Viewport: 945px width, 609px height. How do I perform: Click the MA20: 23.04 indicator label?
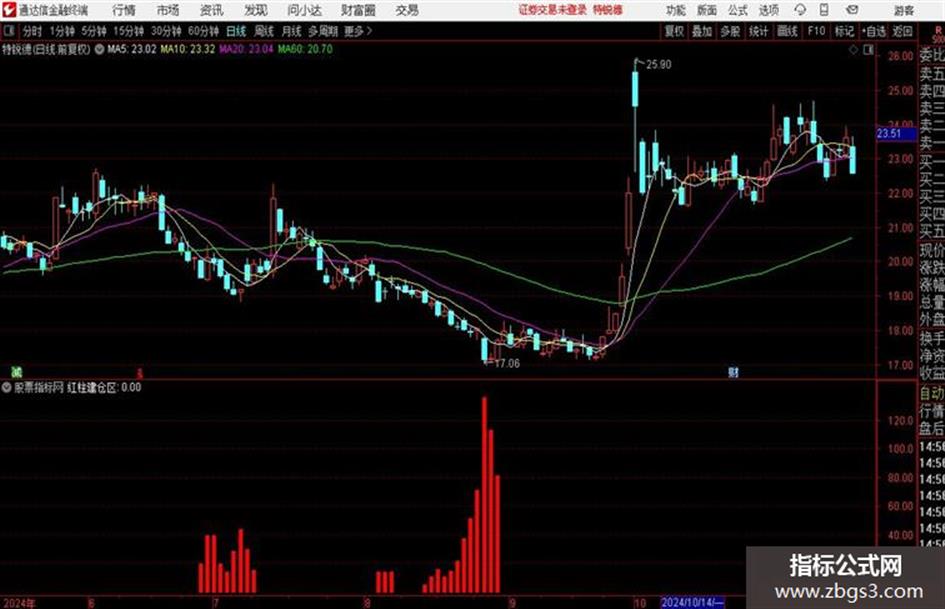point(246,49)
